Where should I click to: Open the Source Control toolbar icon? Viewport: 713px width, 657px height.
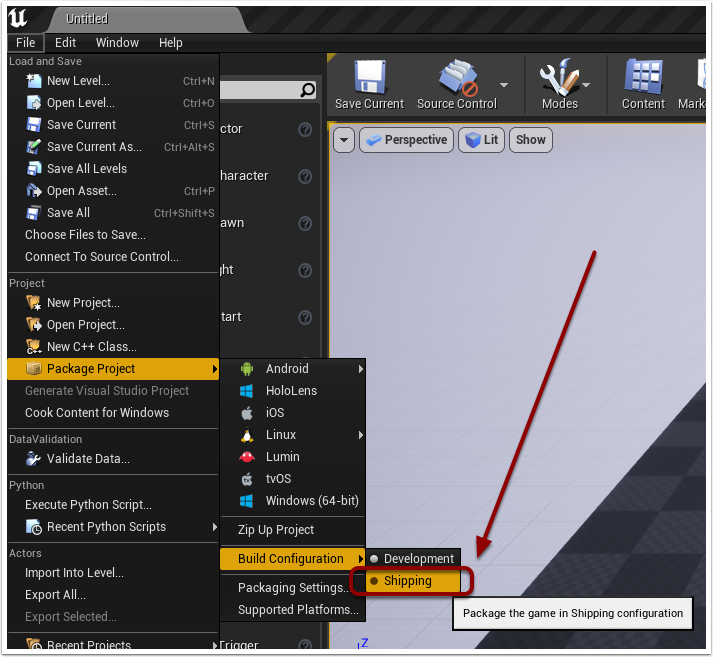pyautogui.click(x=458, y=77)
